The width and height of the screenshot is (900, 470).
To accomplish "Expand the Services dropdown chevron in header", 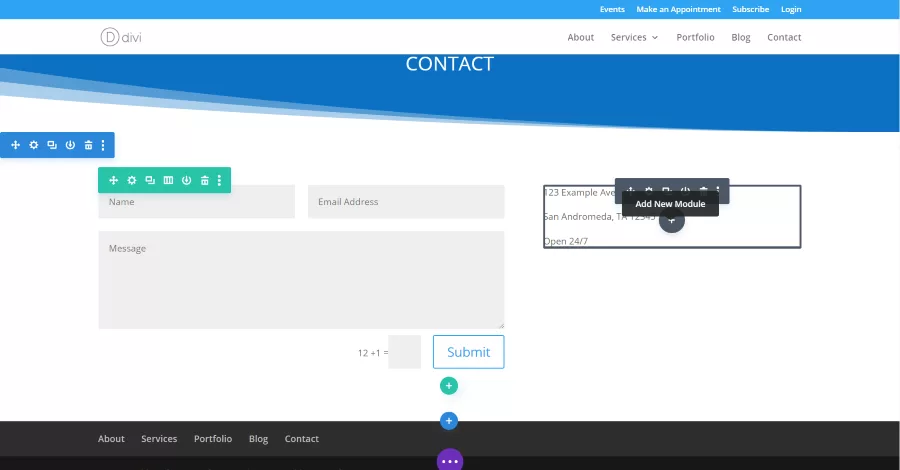I will click(655, 38).
